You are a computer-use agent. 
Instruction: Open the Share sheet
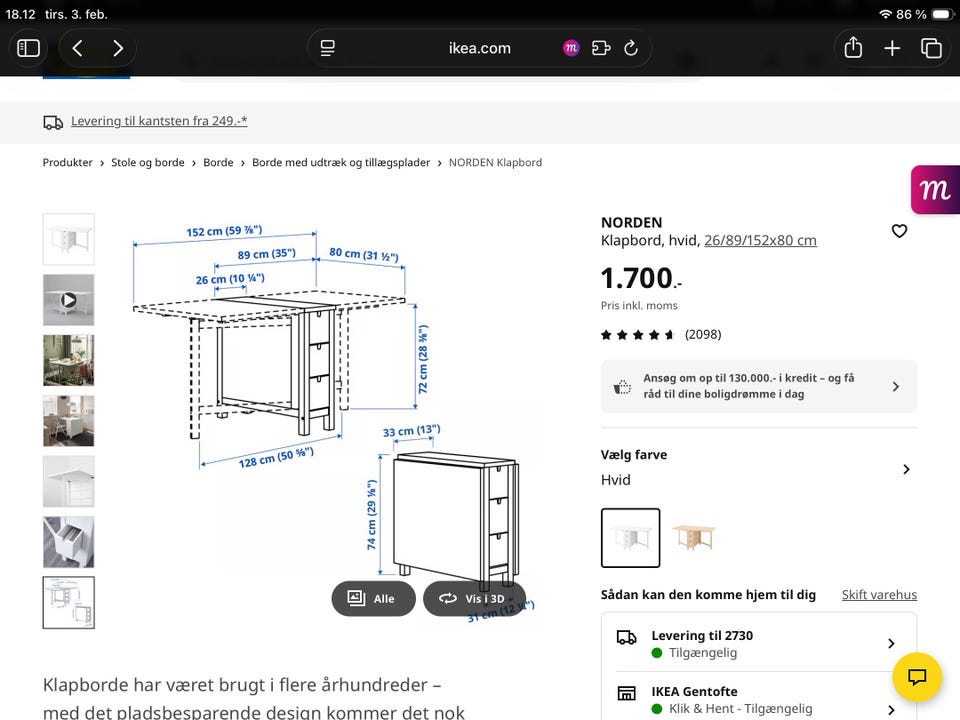pos(853,47)
